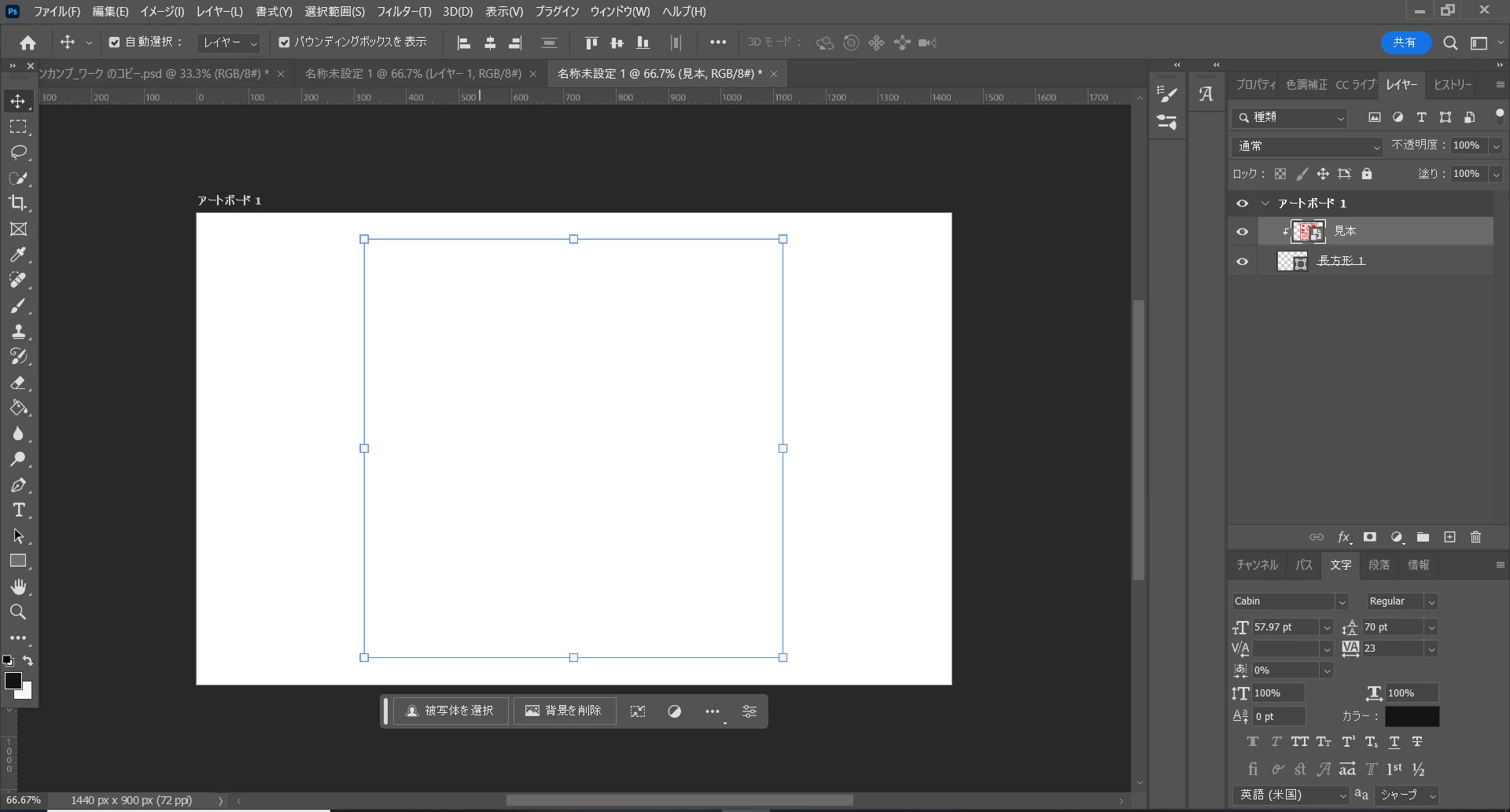Select the Clone Stamp tool
The image size is (1510, 812).
pyautogui.click(x=18, y=331)
